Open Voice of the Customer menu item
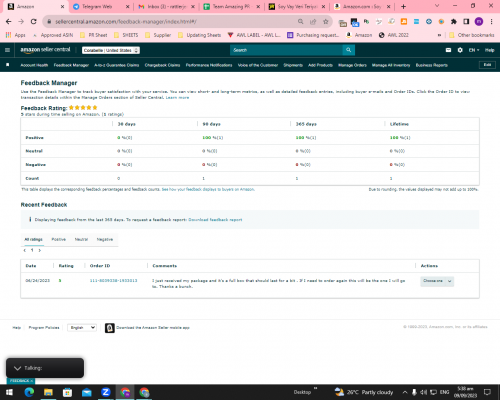500x400 pixels. click(x=258, y=65)
